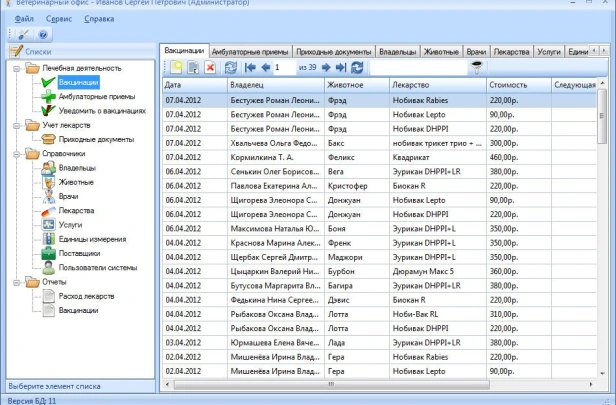
Task: Go to the last page arrow
Action: [x=341, y=67]
